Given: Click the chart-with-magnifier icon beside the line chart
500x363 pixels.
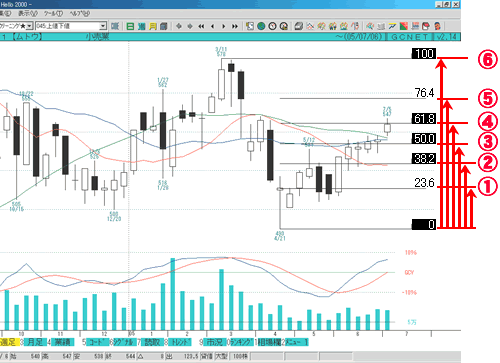Looking at the screenshot, I should point(321,26).
